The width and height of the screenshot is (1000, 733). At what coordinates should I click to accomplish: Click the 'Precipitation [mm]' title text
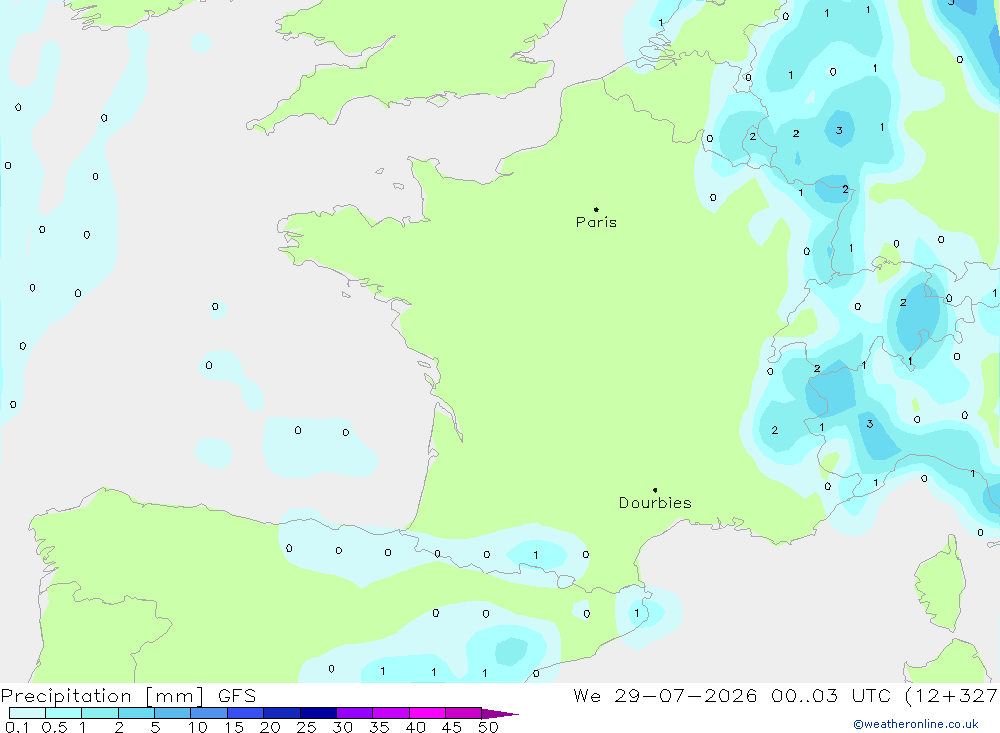click(103, 696)
